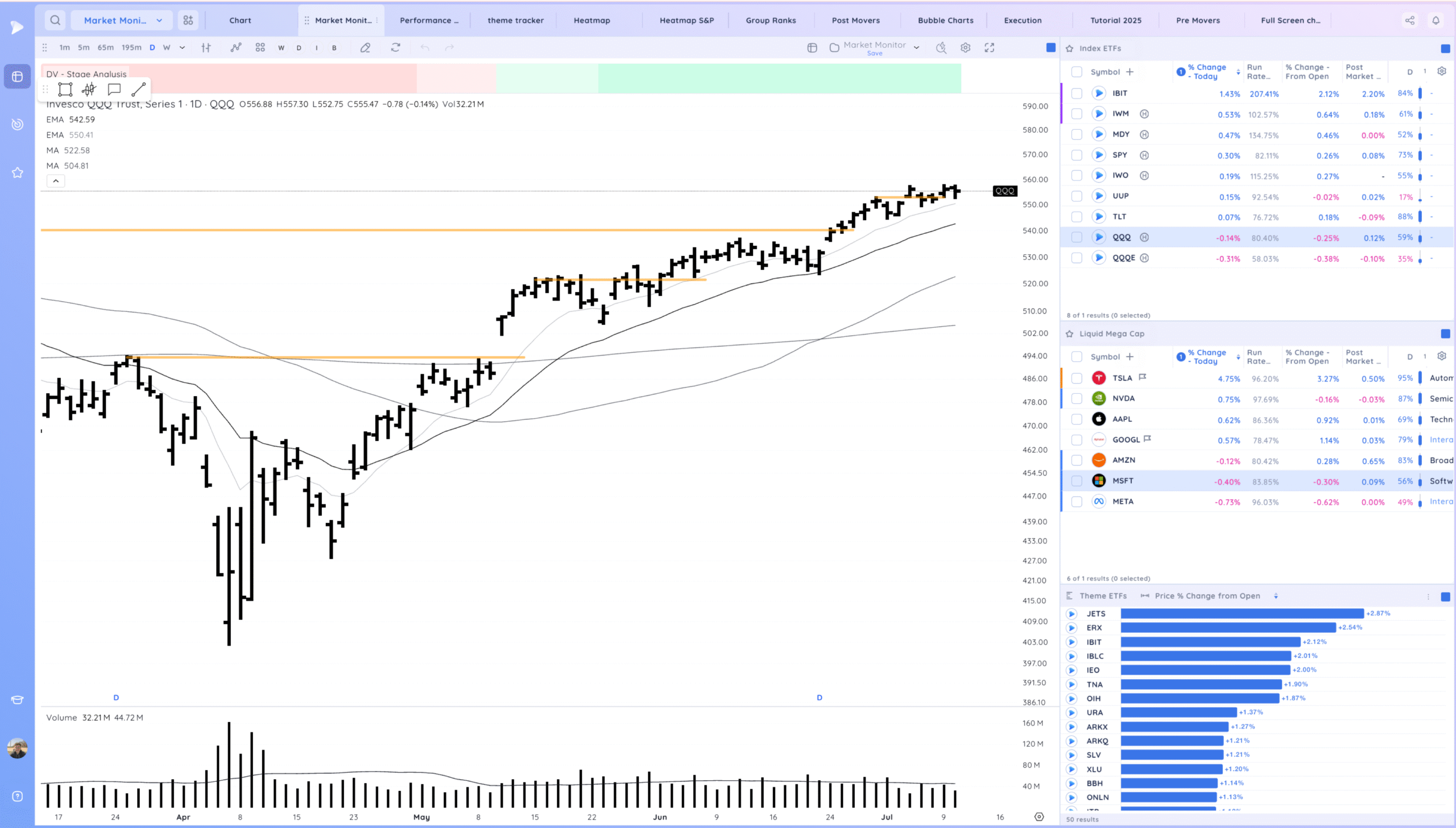Image resolution: width=1456 pixels, height=828 pixels.
Task: Select the pencil draw tool
Action: click(365, 48)
